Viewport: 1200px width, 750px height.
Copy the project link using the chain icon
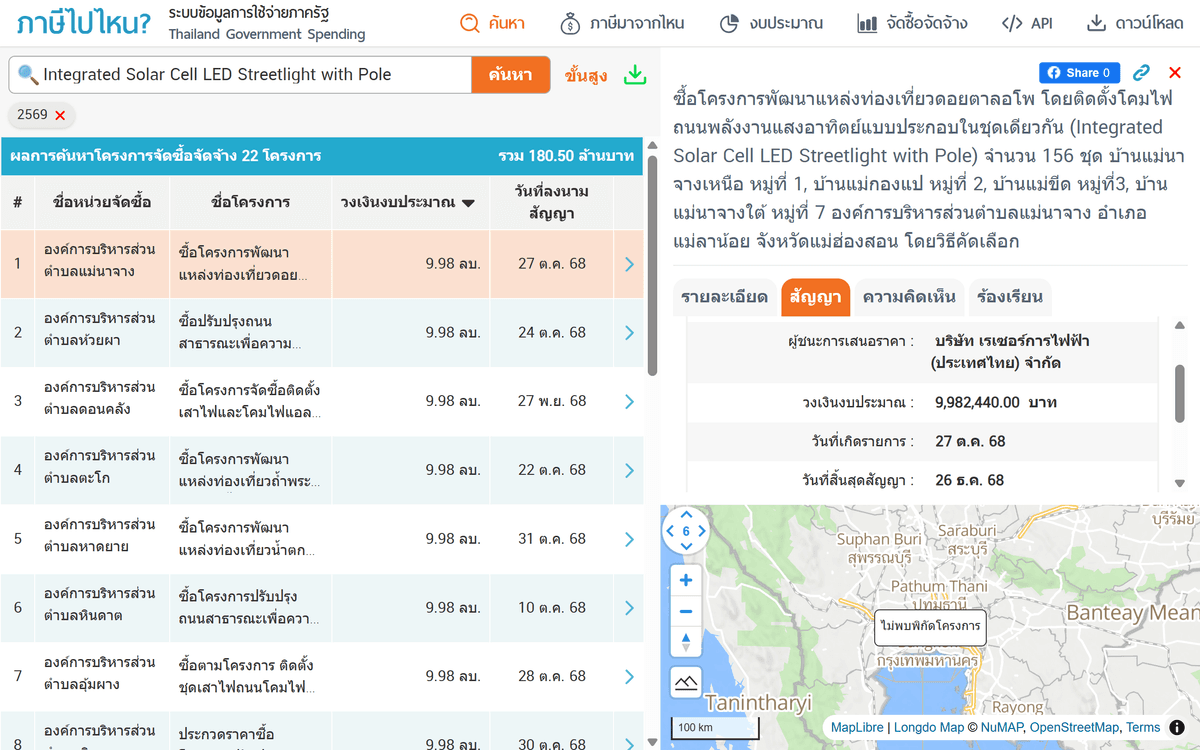coord(1141,73)
